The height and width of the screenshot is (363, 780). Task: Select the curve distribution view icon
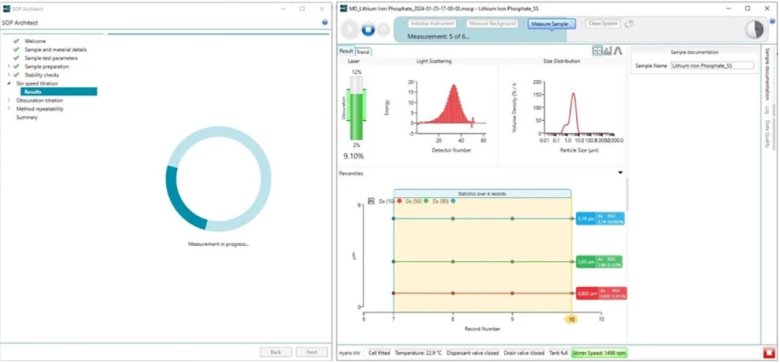[618, 51]
